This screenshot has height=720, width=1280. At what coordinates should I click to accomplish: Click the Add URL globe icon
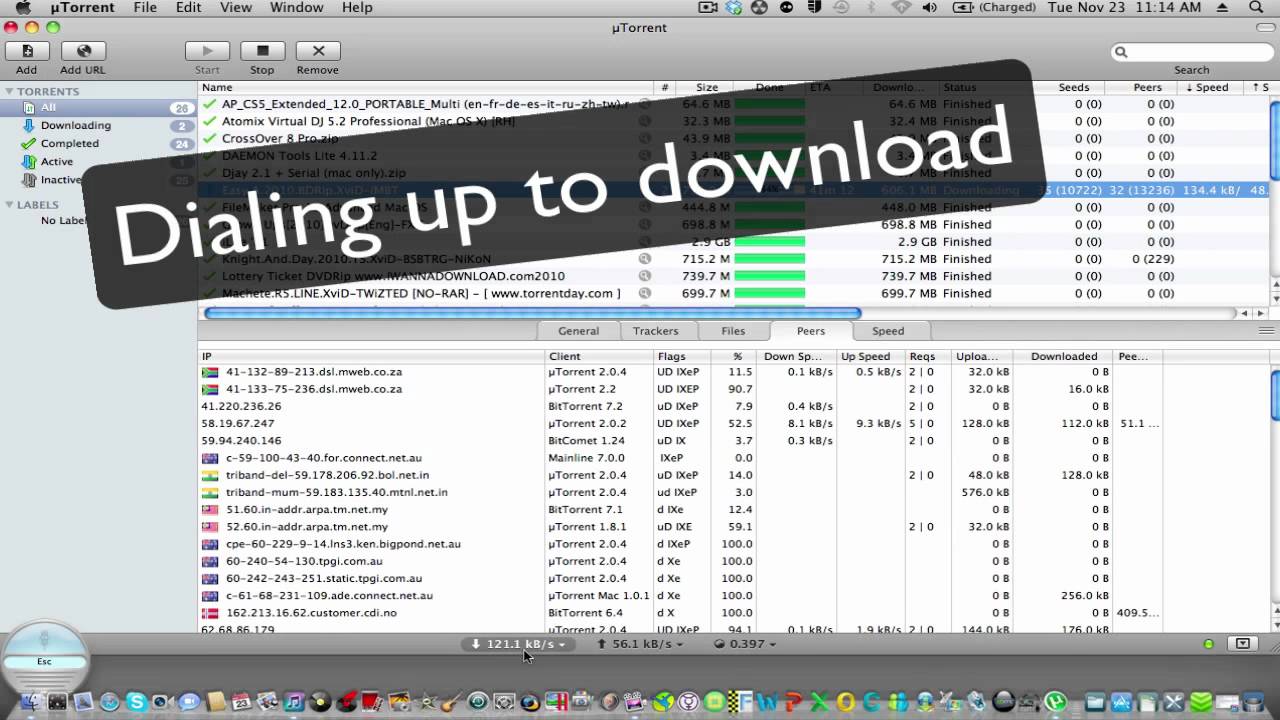[83, 51]
